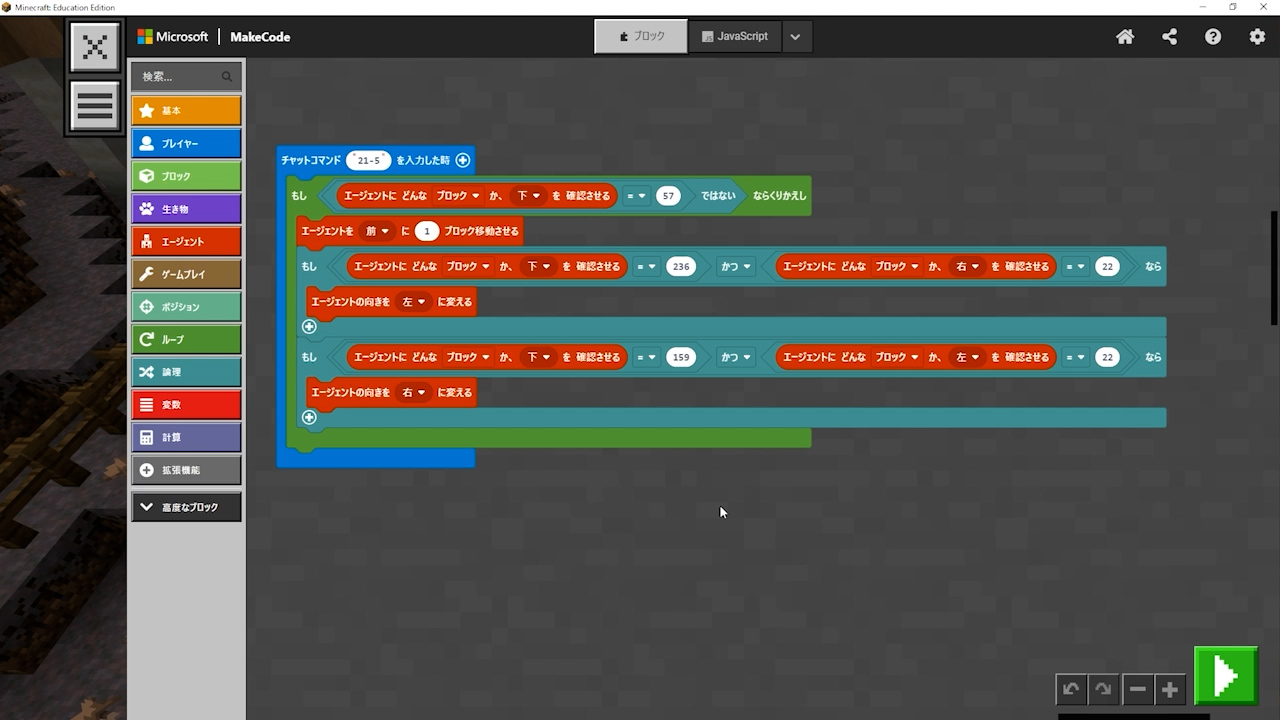Click the Redo arrow button
The image size is (1280, 720).
[1103, 689]
